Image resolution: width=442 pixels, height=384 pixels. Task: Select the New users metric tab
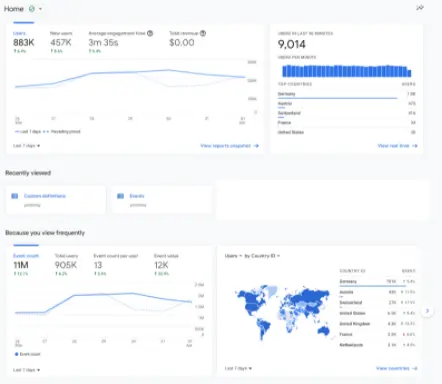click(x=61, y=42)
